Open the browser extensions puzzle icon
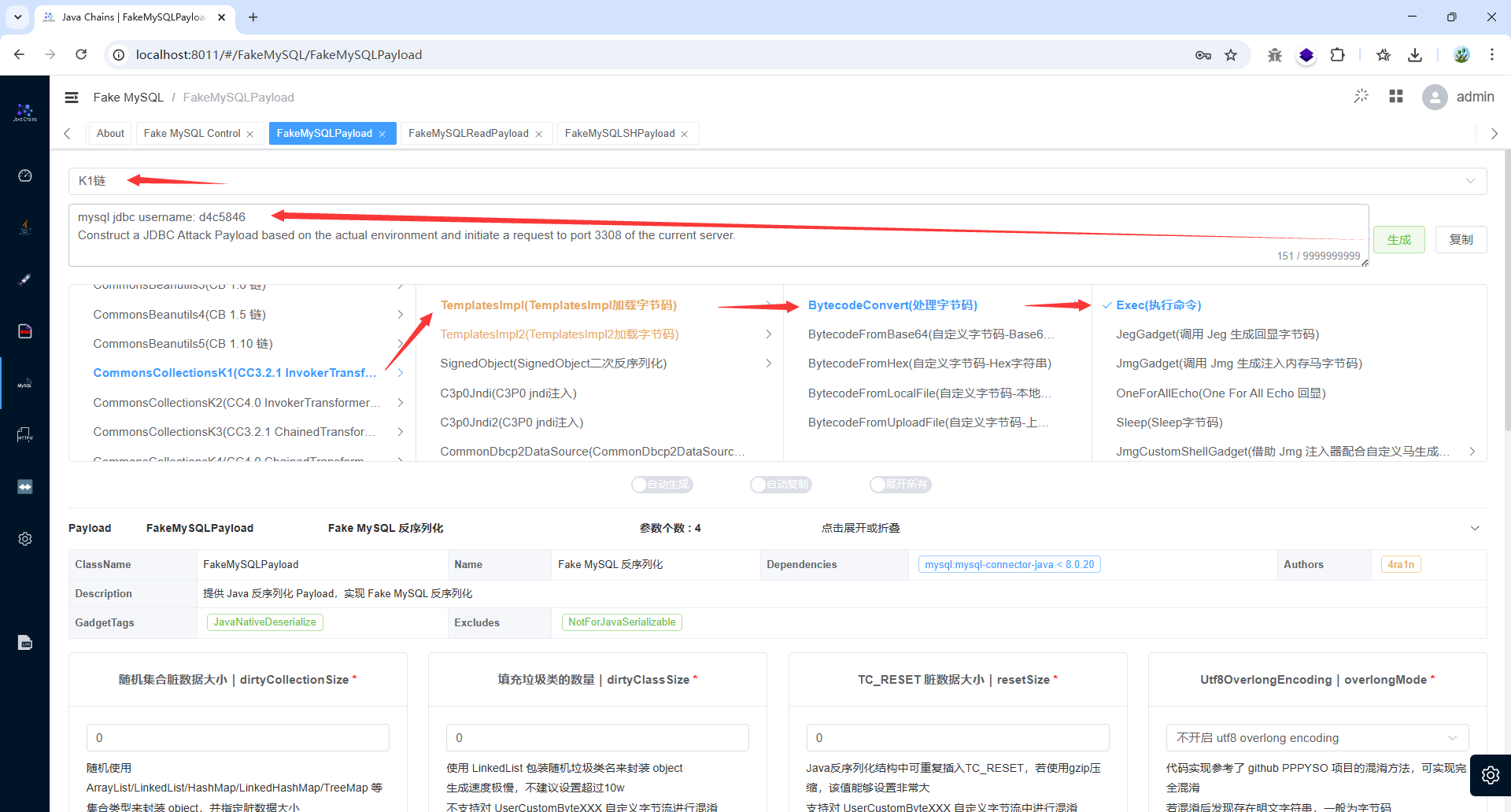 click(x=1338, y=55)
